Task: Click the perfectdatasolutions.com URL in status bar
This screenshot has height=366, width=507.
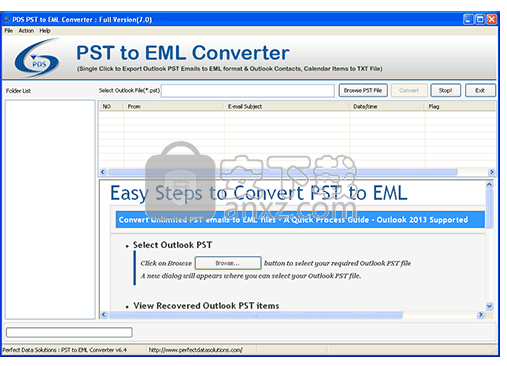Action: pyautogui.click(x=196, y=350)
